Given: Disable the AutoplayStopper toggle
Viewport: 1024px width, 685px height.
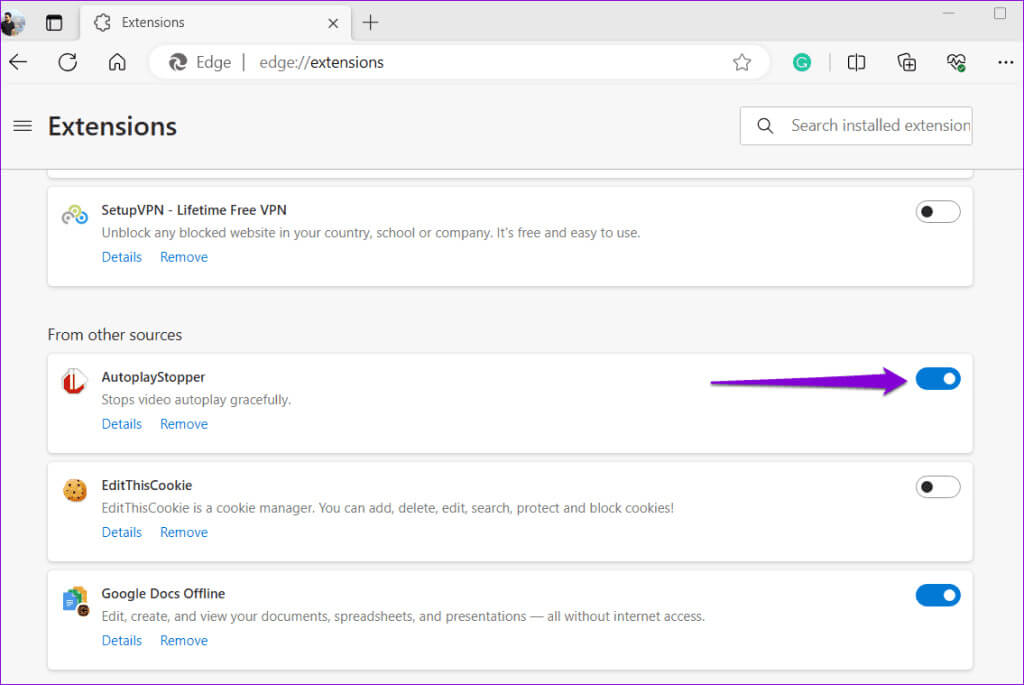Looking at the screenshot, I should pyautogui.click(x=938, y=379).
